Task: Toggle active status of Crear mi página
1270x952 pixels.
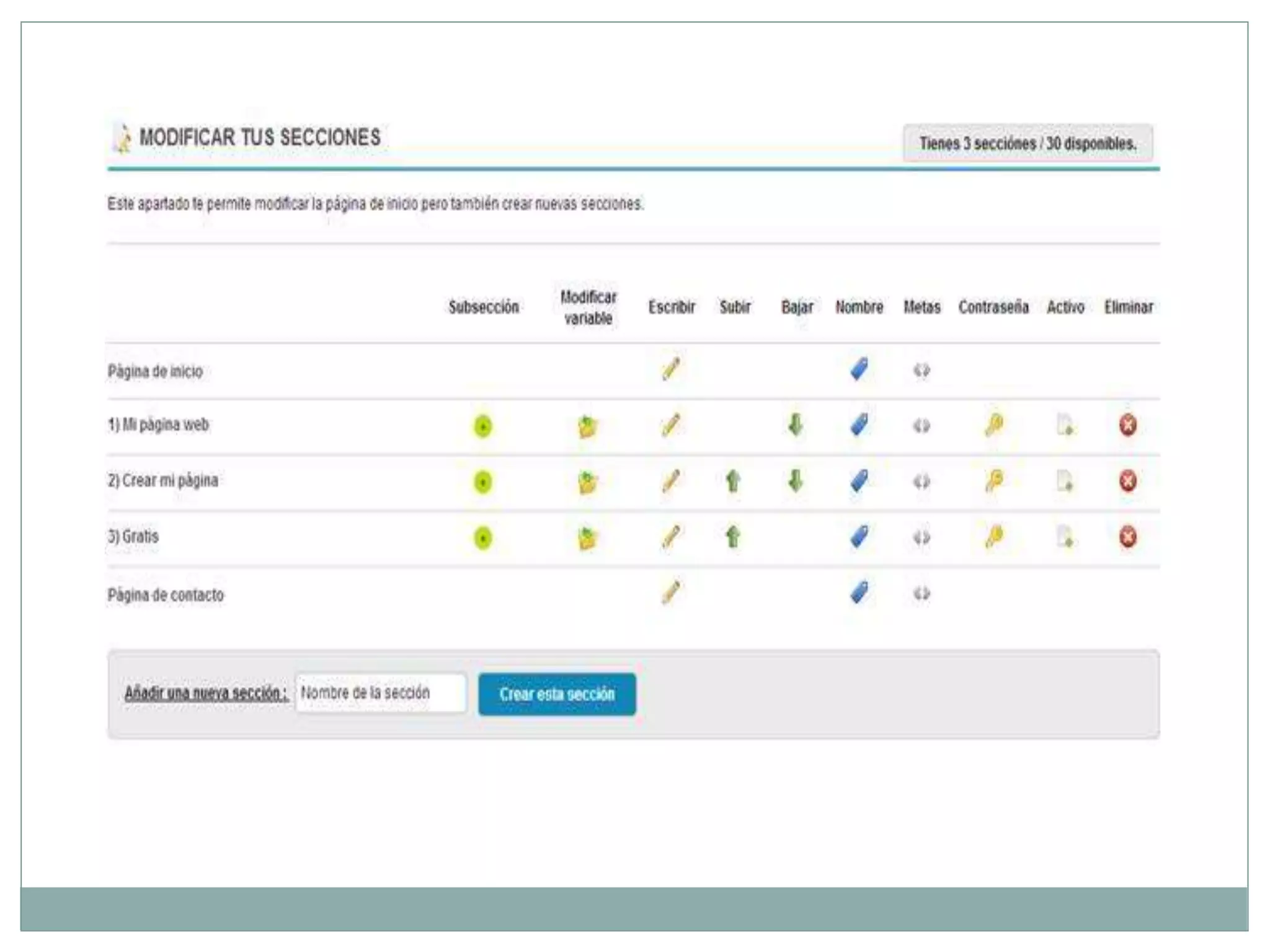Action: tap(1065, 481)
